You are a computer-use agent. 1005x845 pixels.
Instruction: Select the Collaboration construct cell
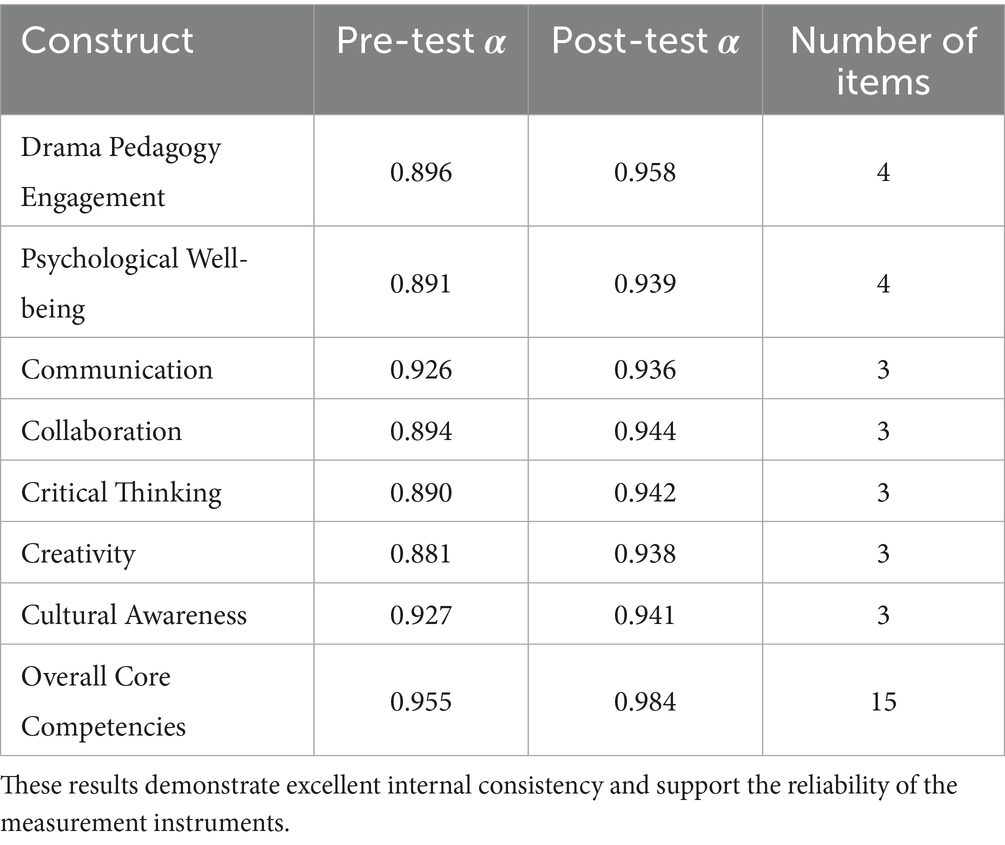click(x=102, y=431)
